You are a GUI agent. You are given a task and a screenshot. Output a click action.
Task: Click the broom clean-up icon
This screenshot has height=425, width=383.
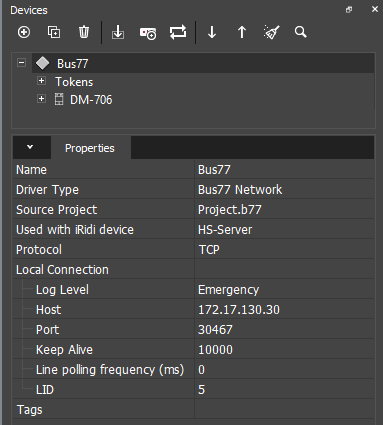(272, 32)
